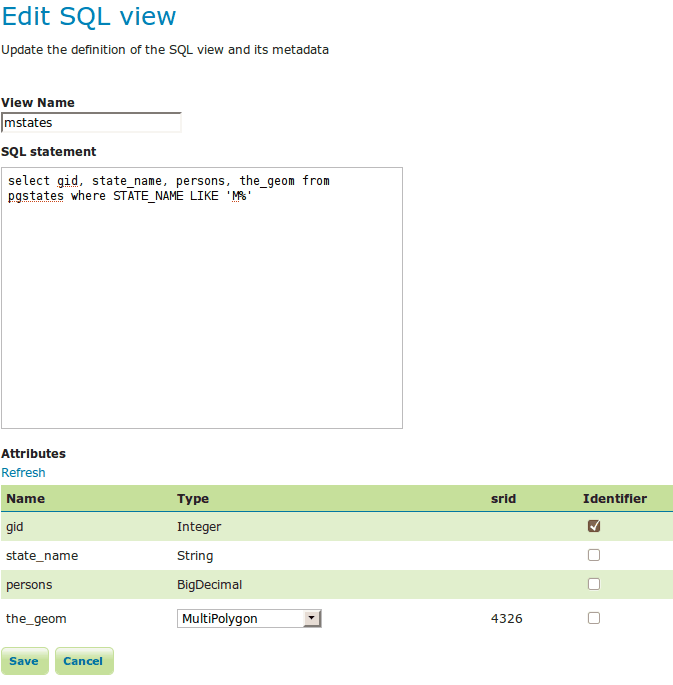Click the View Name input field
Image resolution: width=673 pixels, height=685 pixels.
[x=91, y=123]
